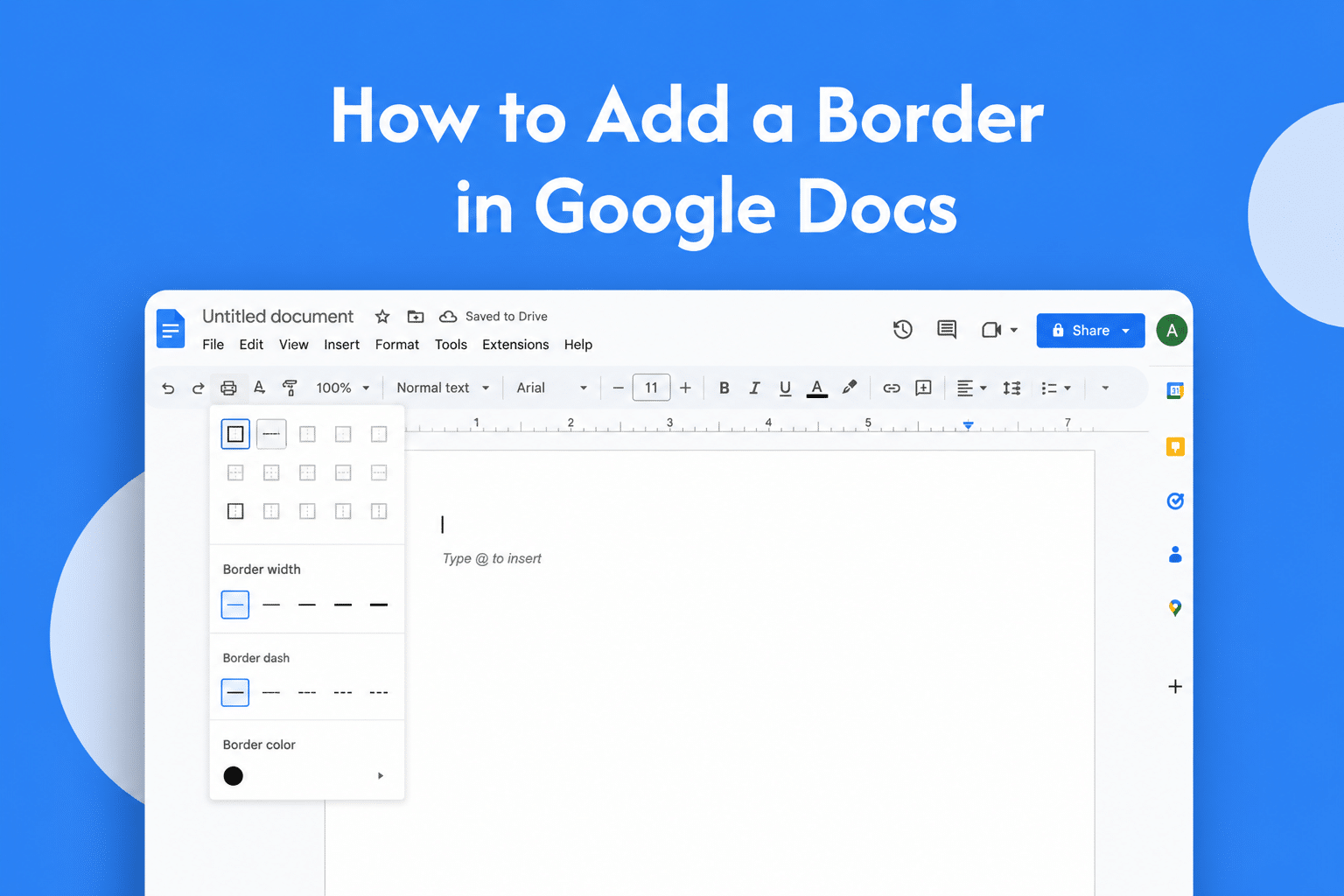Select the bold box border in third row

click(x=235, y=511)
